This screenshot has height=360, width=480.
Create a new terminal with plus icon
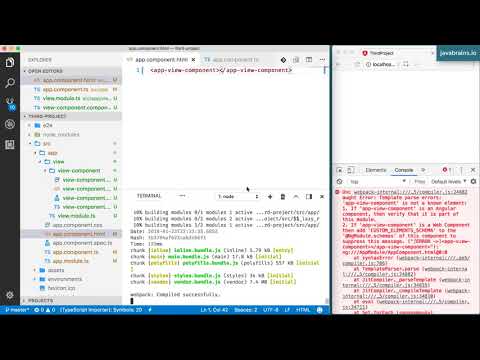[270, 197]
